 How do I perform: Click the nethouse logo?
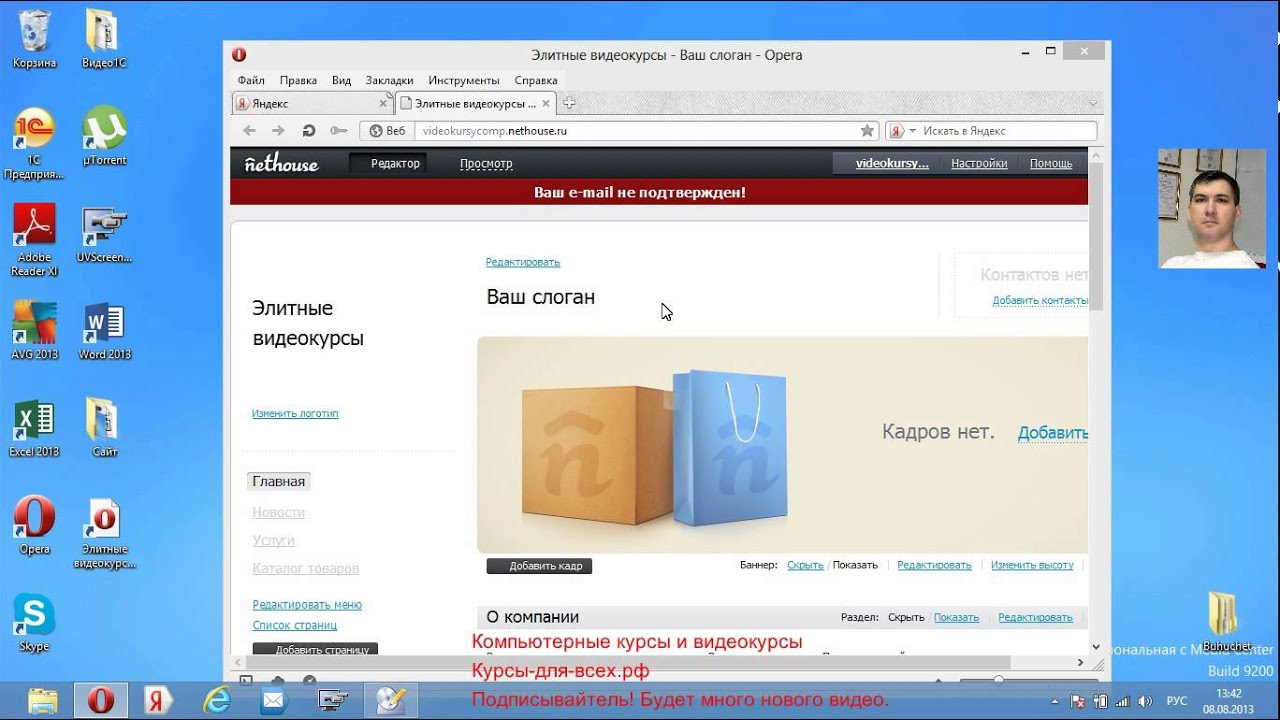[281, 163]
